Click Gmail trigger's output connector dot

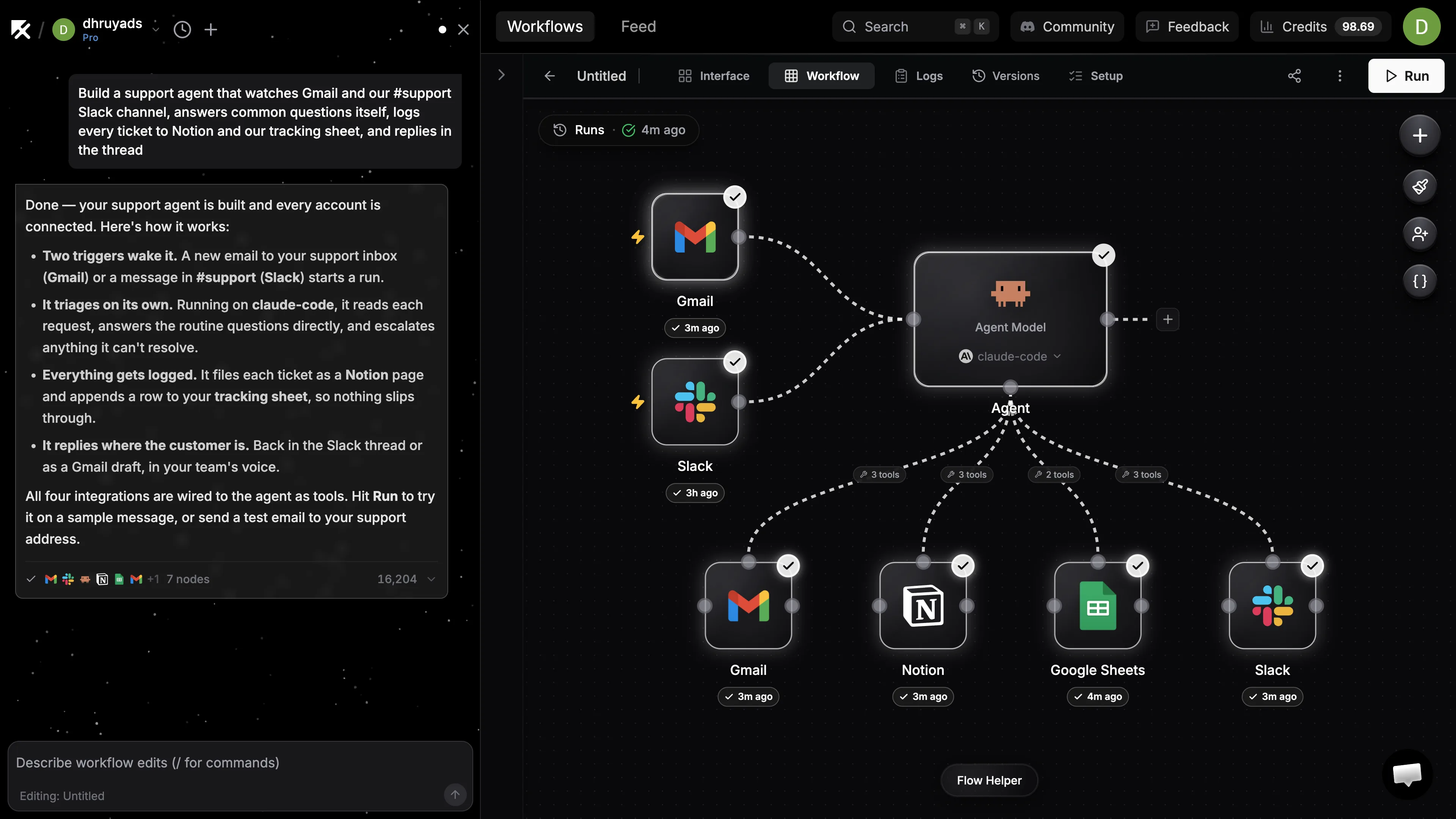click(738, 237)
